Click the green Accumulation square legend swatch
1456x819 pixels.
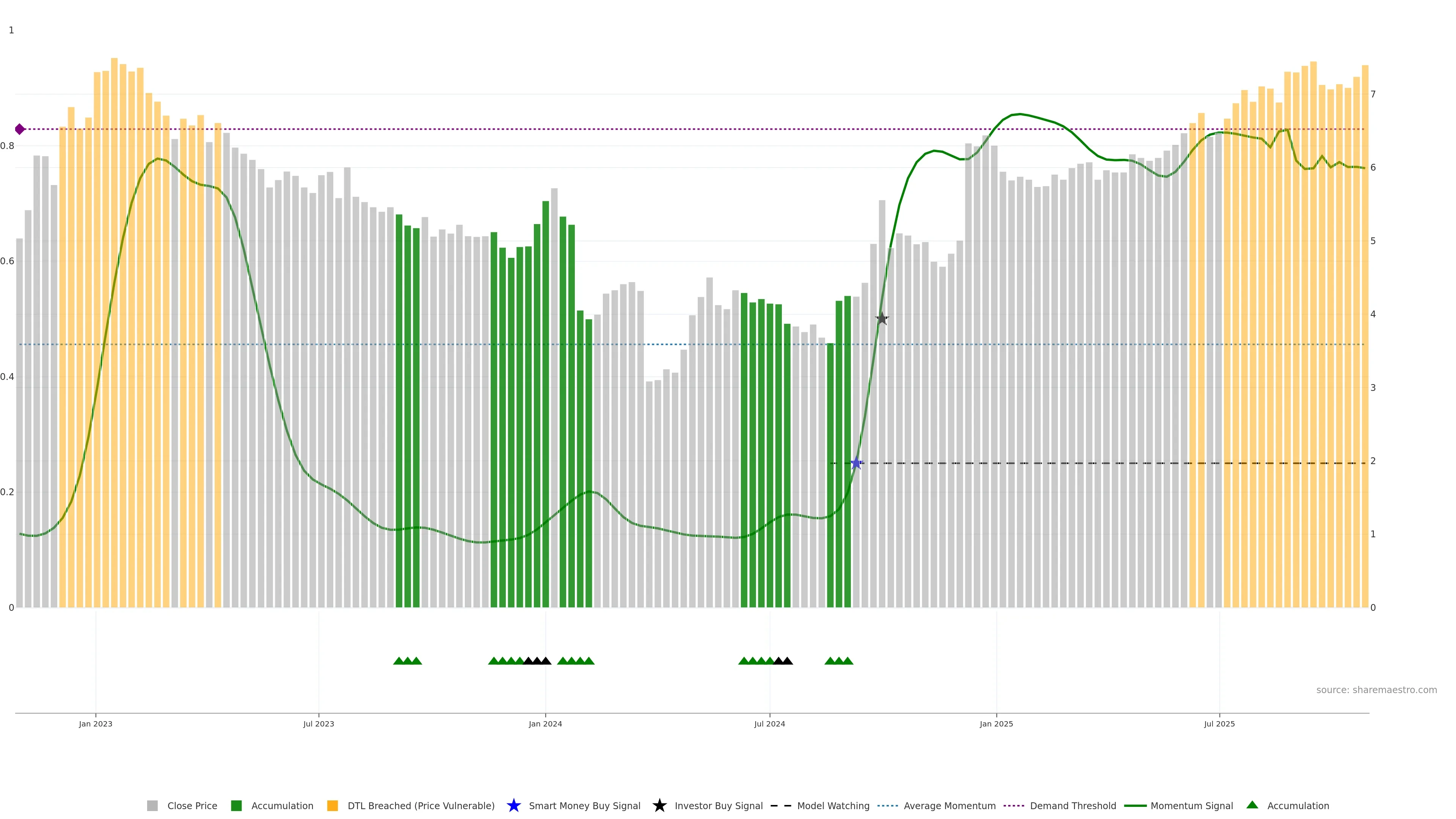click(236, 806)
